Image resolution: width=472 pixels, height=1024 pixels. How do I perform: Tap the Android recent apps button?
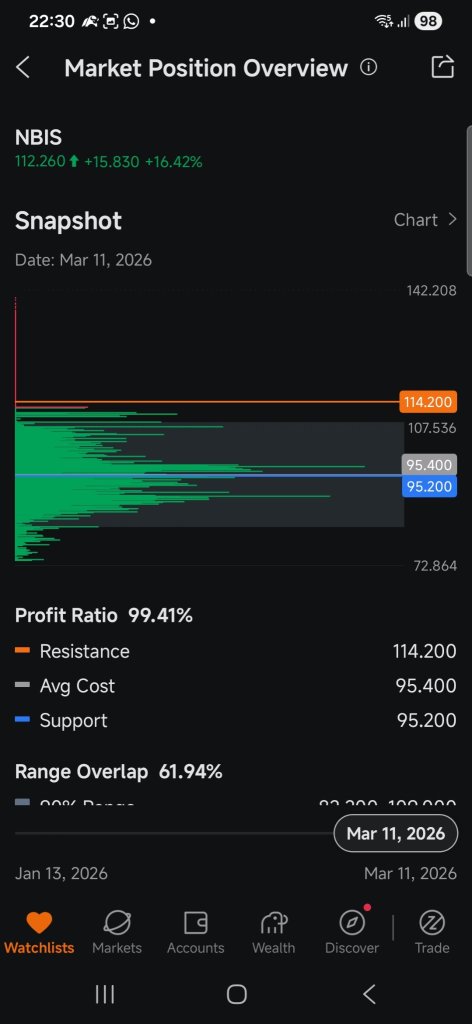point(104,994)
